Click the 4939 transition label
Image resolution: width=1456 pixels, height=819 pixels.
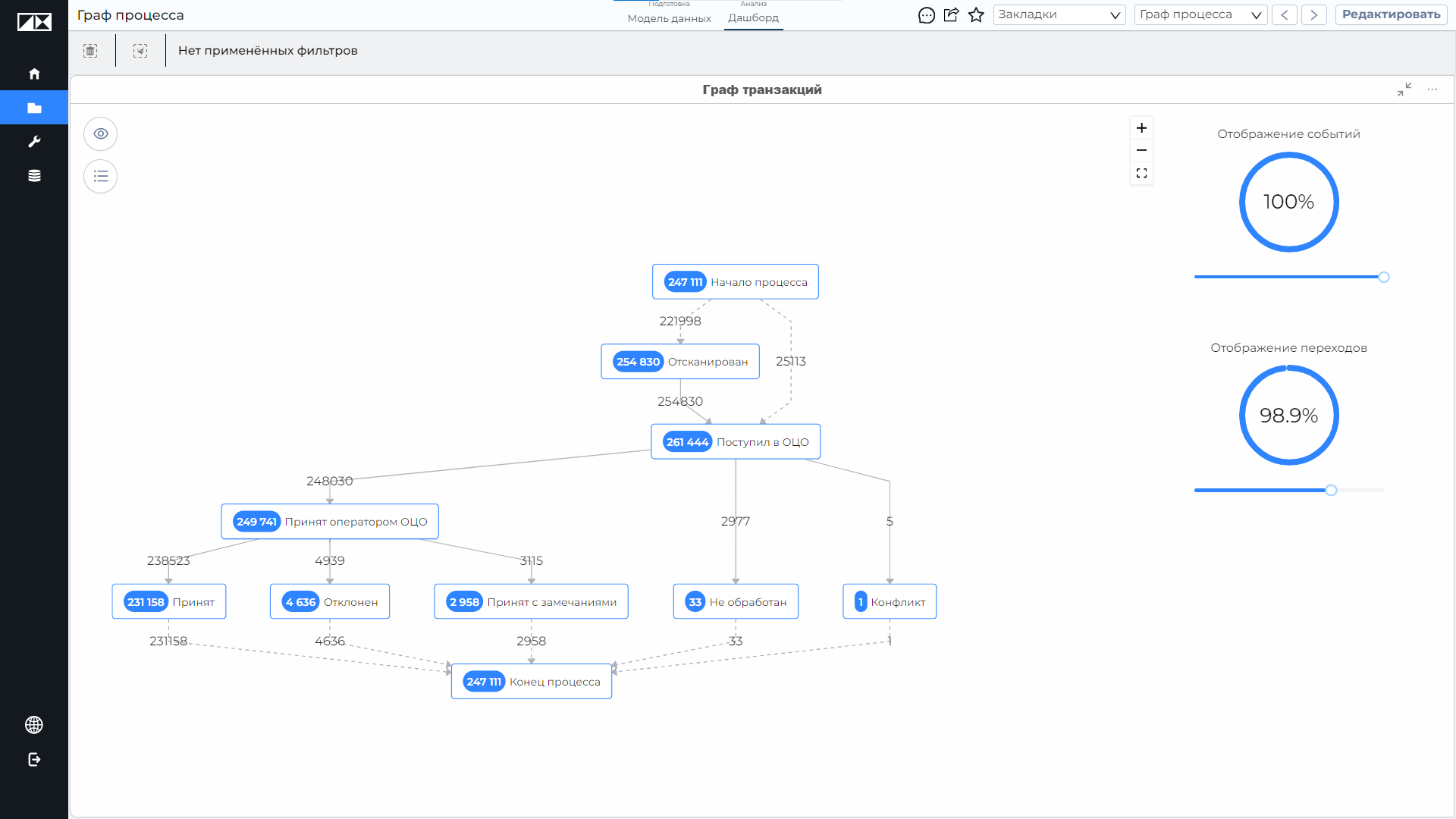point(330,561)
